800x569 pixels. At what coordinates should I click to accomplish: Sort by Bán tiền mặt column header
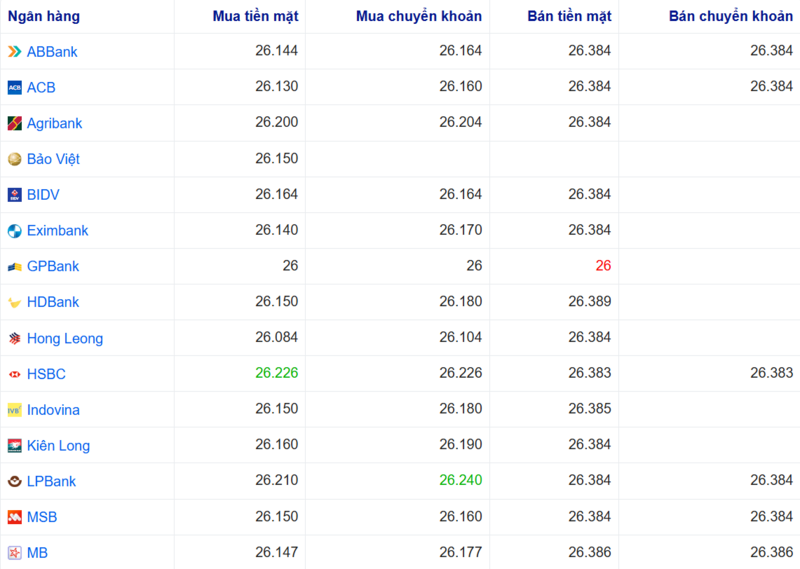(x=569, y=17)
